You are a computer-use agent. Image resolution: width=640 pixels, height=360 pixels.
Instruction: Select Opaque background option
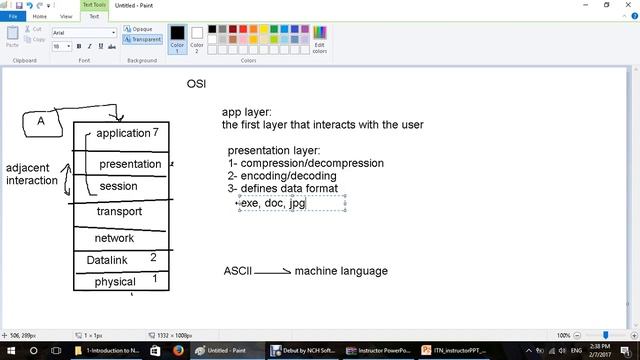[138, 29]
